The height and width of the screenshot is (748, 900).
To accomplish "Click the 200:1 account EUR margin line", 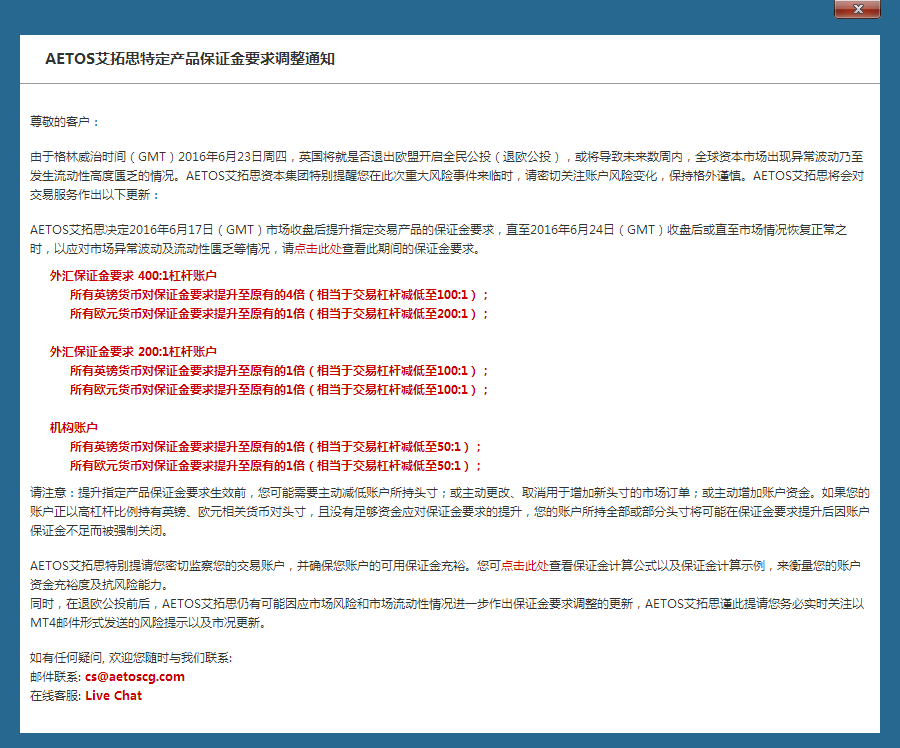I will click(268, 390).
